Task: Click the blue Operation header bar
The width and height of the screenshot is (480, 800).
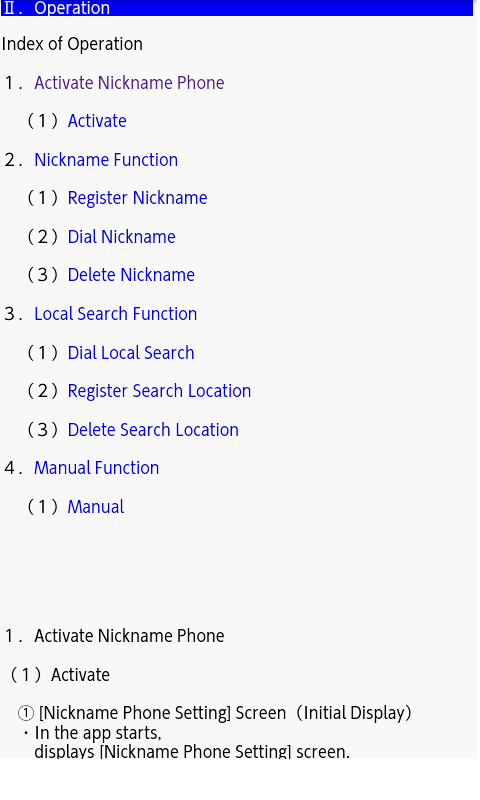Action: (x=237, y=8)
